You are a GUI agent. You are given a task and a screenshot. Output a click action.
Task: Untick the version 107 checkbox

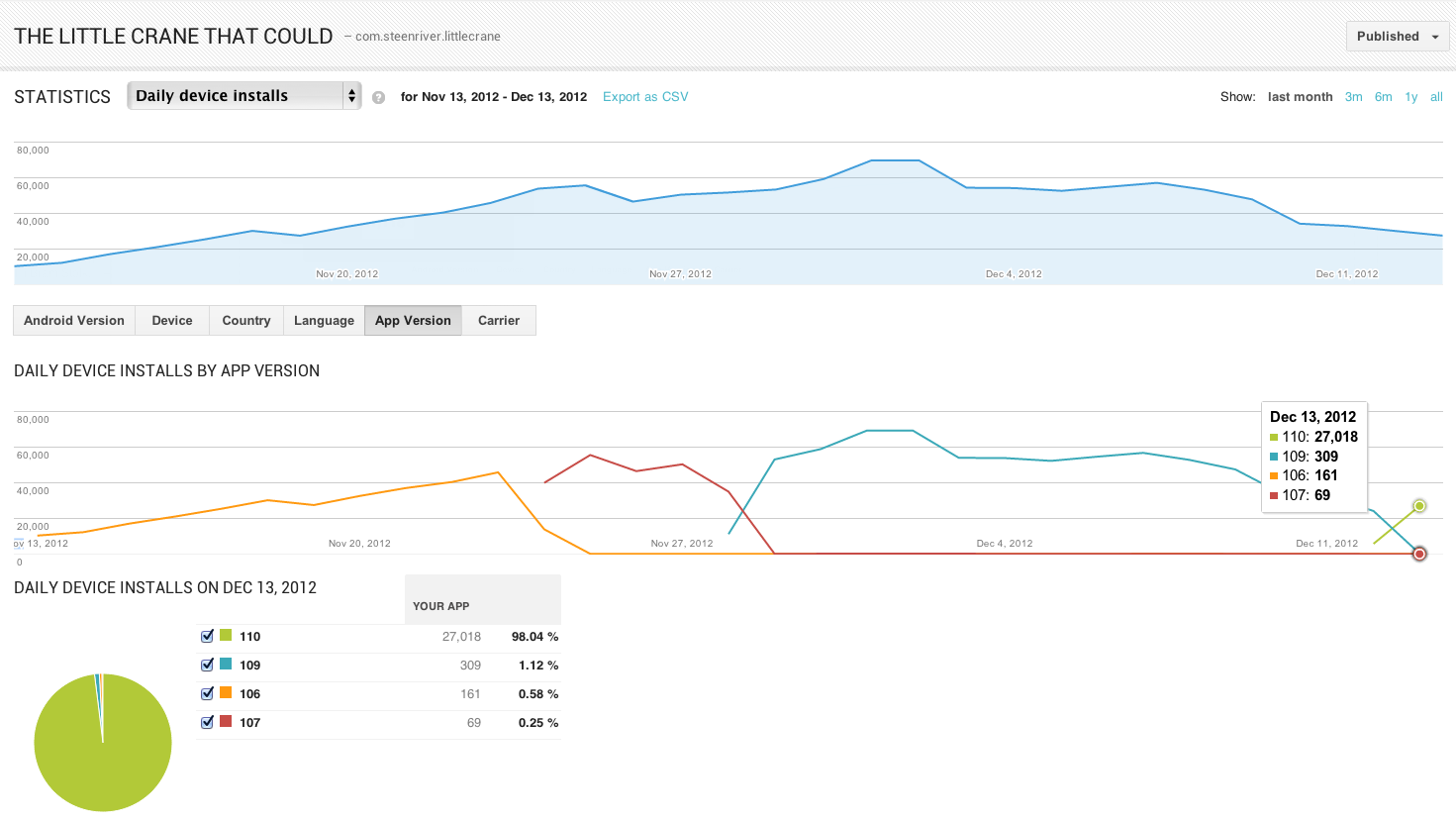tap(207, 723)
